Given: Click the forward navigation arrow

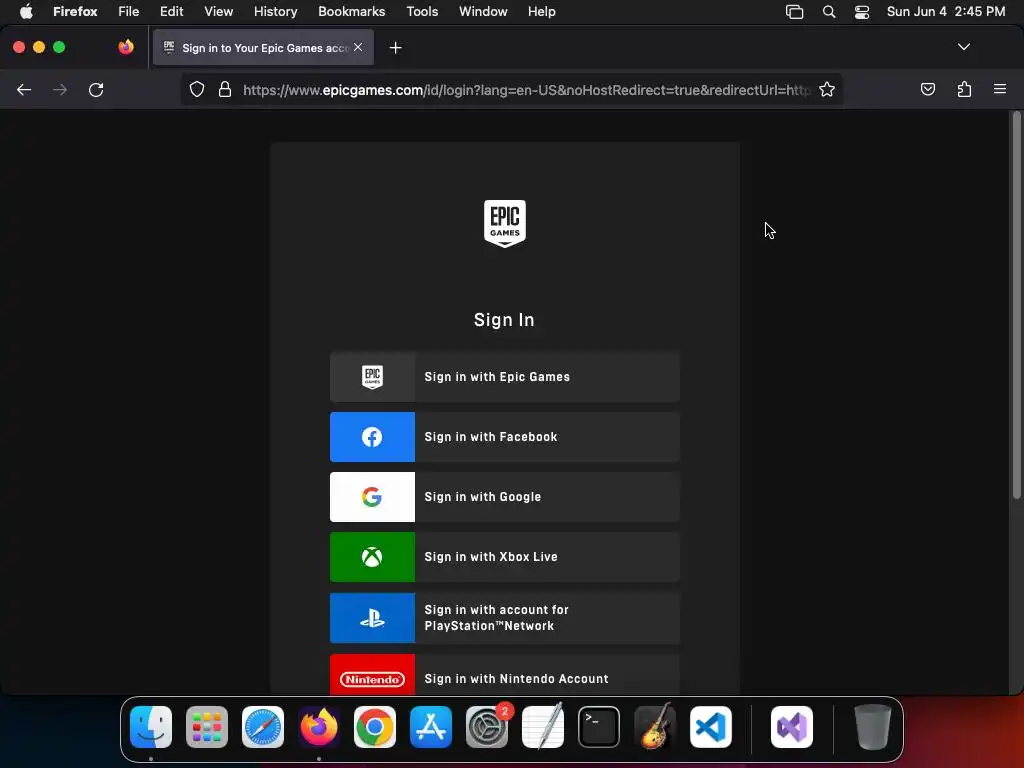Looking at the screenshot, I should 60,89.
